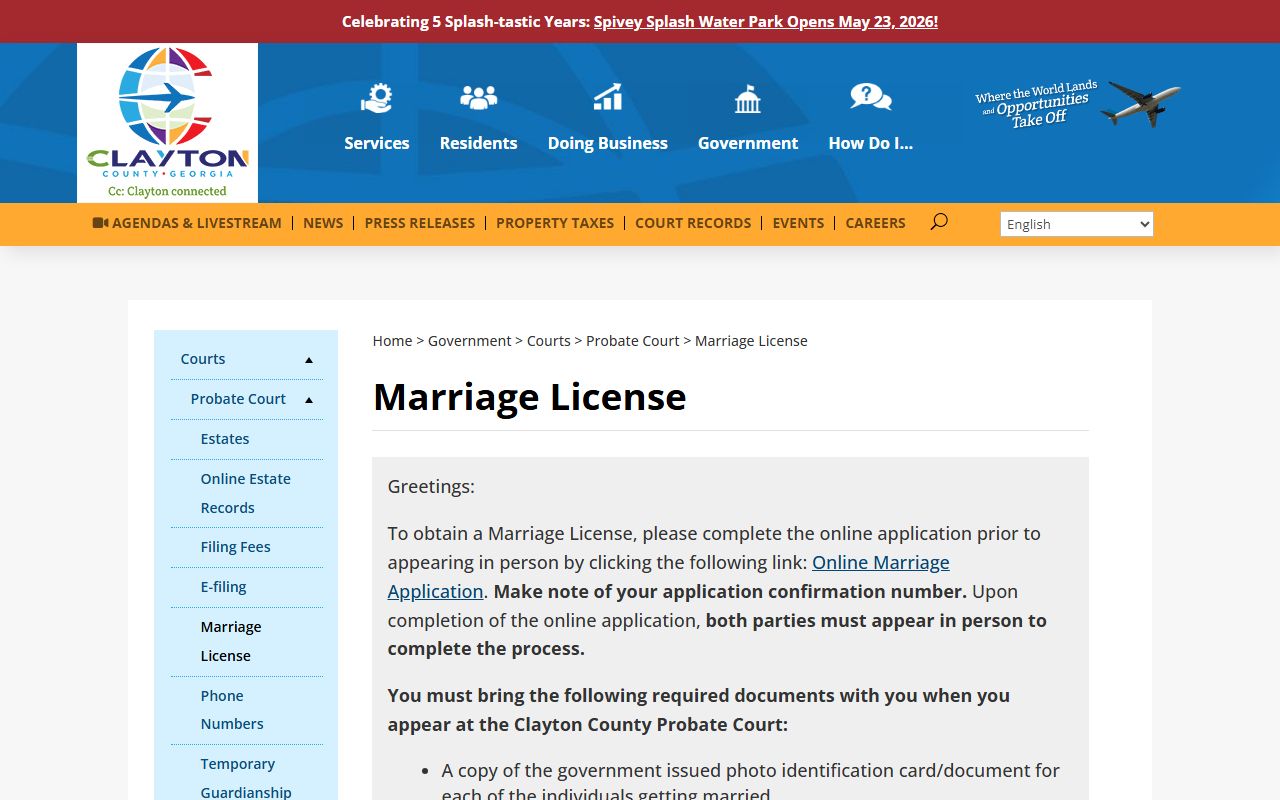Select Courts in the sidebar
The image size is (1280, 800).
coord(203,359)
